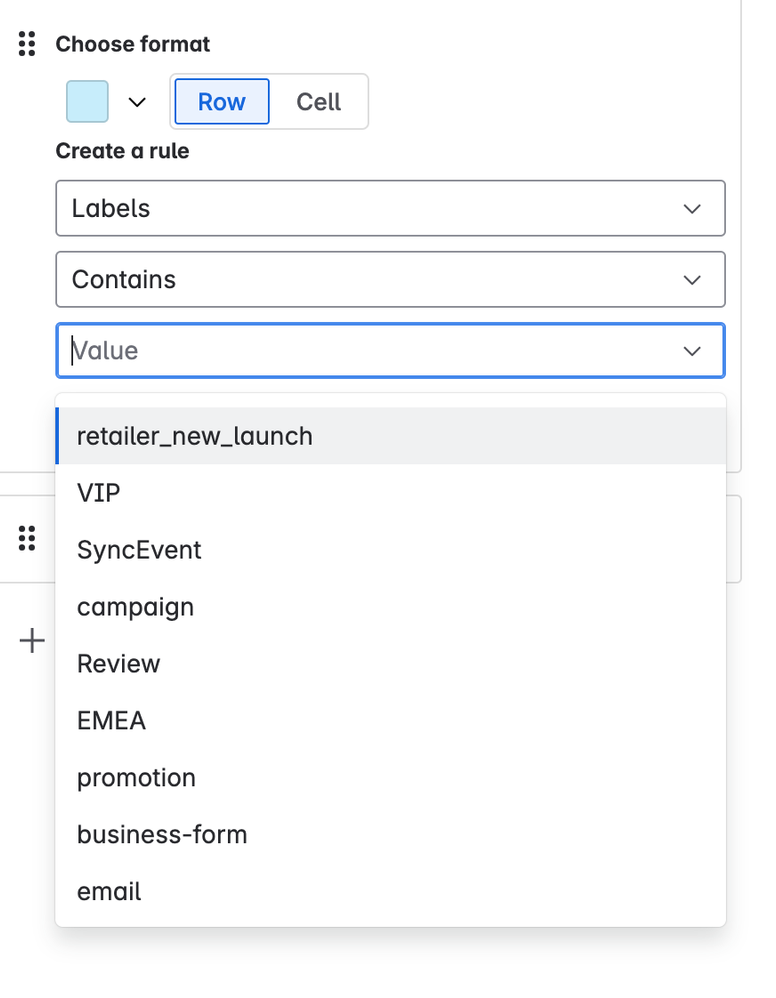Choose the Review label

click(x=118, y=664)
